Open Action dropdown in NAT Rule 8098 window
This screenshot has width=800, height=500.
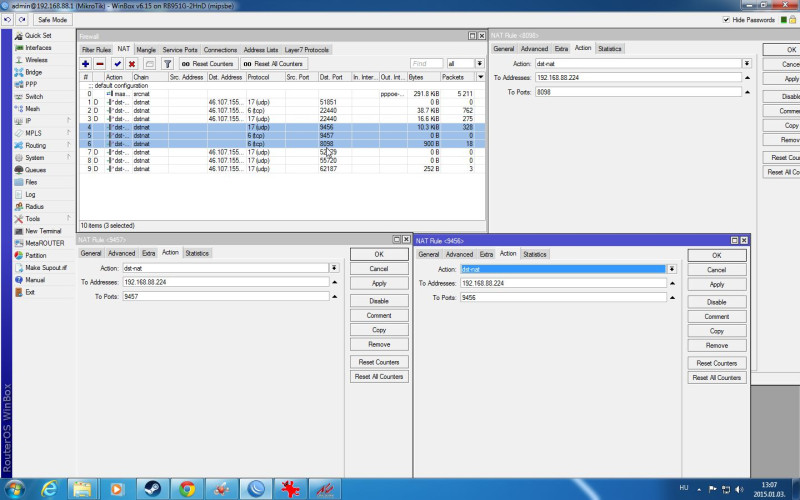coord(747,63)
